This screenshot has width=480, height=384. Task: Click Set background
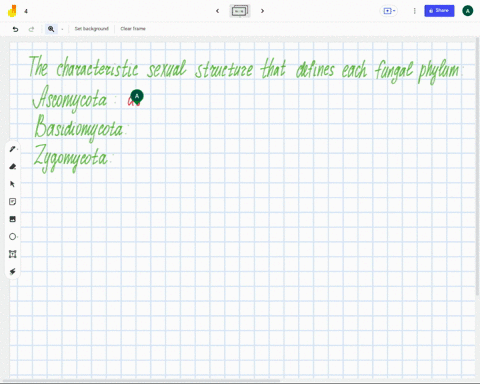92,29
